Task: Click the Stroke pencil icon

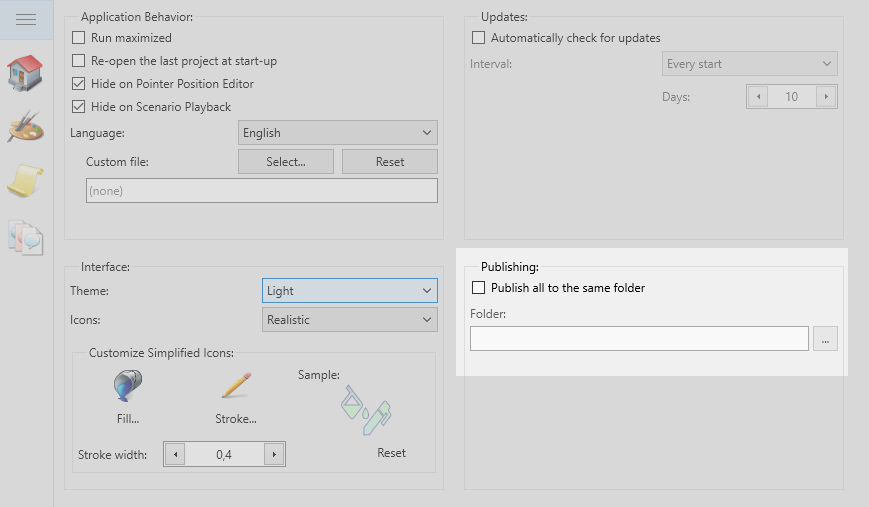Action: pyautogui.click(x=236, y=386)
